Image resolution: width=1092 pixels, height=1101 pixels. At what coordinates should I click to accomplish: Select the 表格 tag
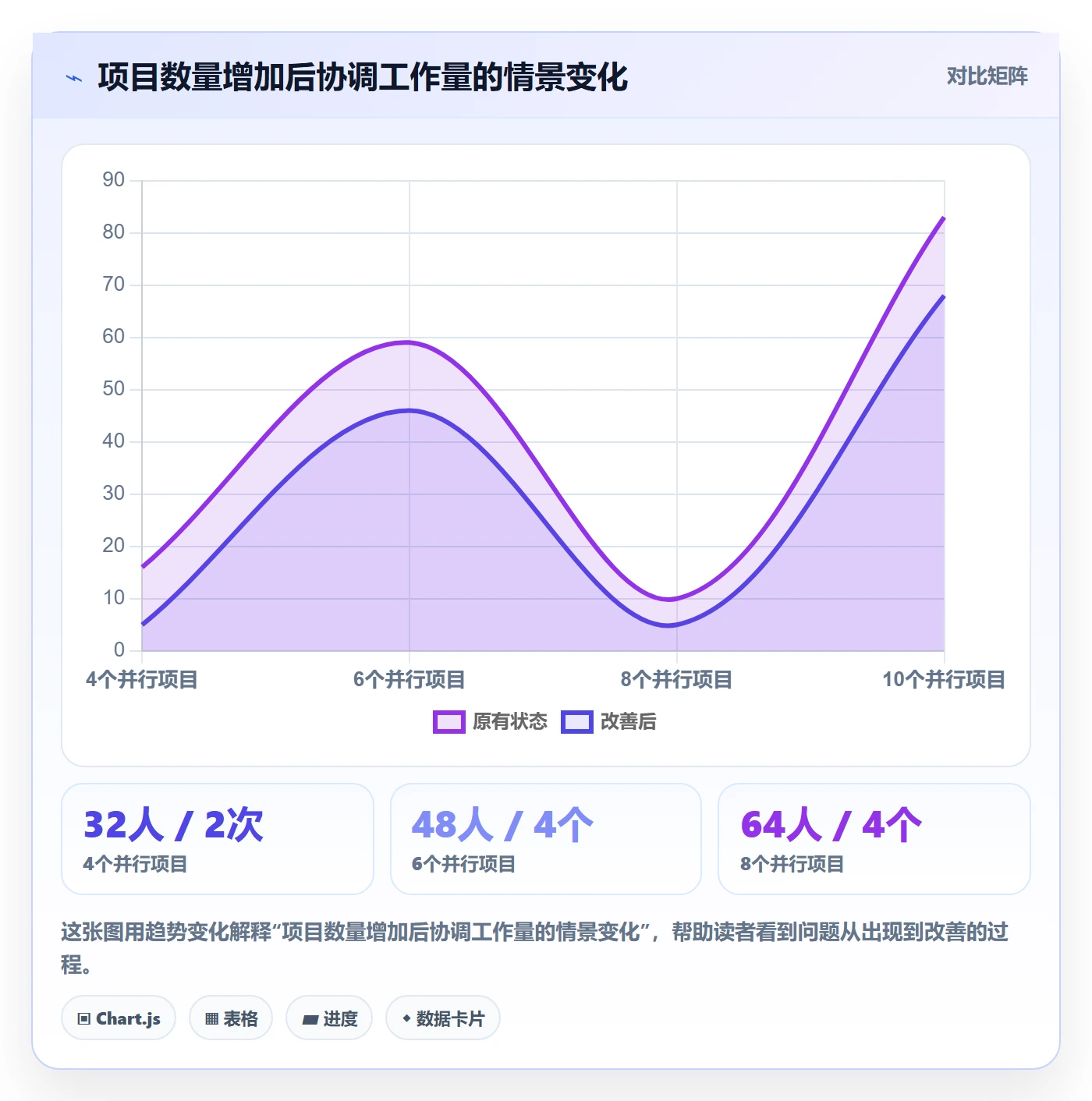(231, 1018)
